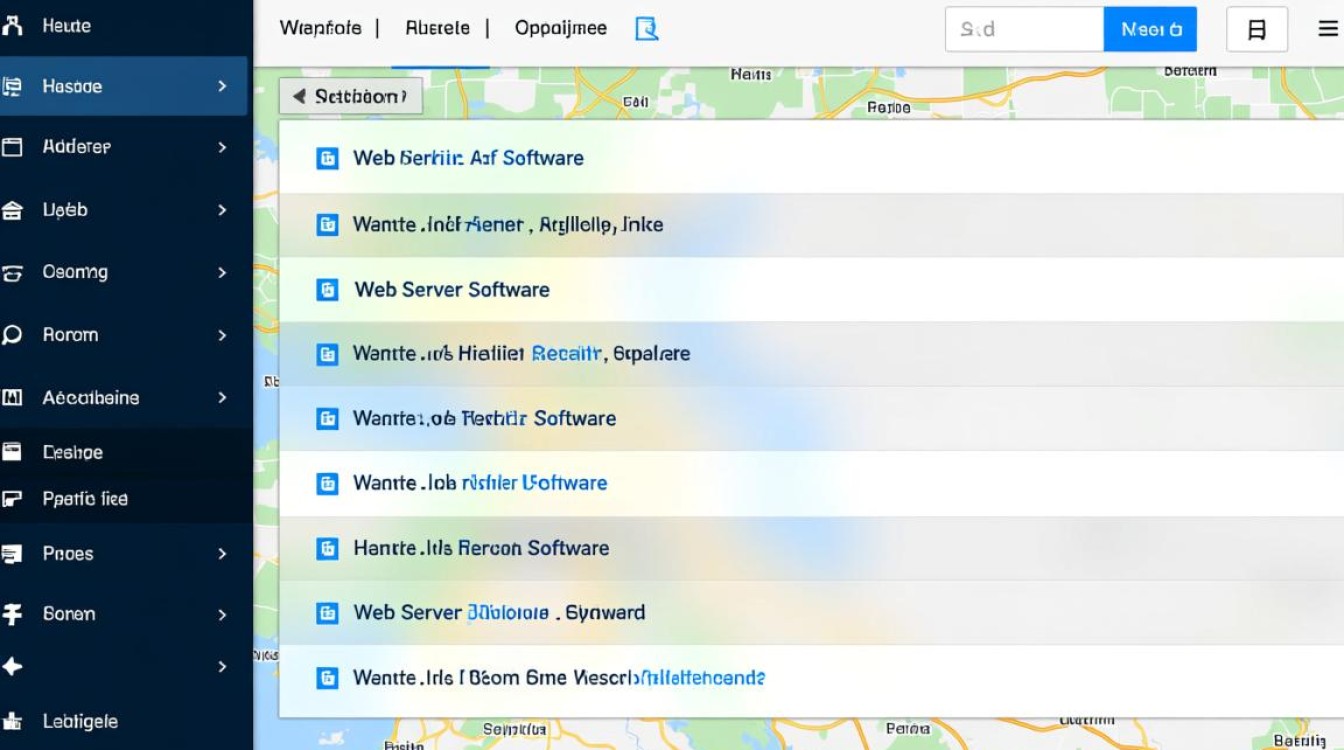Click the hamburger menu icon at top right
Screen dimensions: 1344x750
tap(1327, 29)
